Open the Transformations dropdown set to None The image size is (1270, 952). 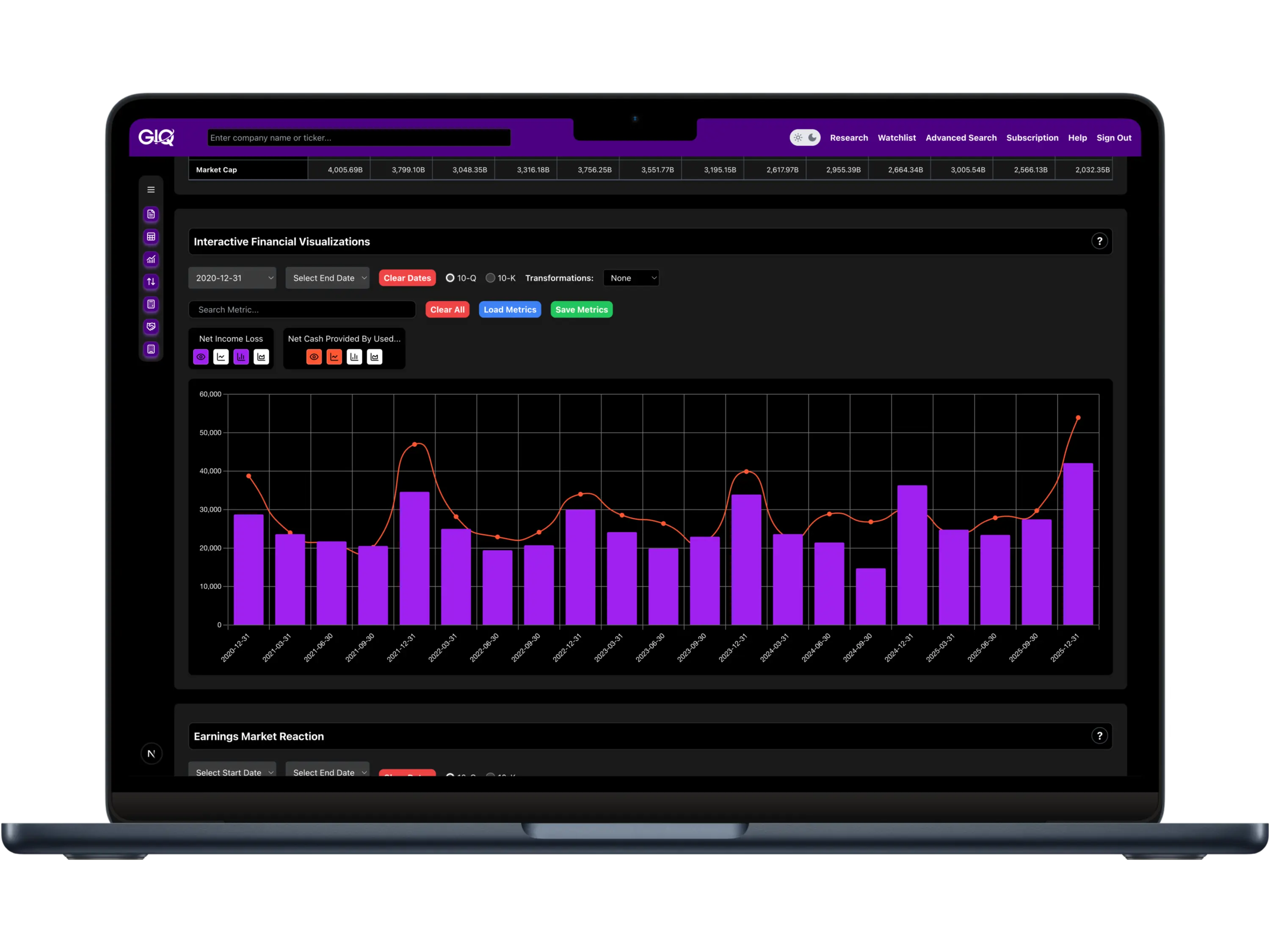pos(631,278)
